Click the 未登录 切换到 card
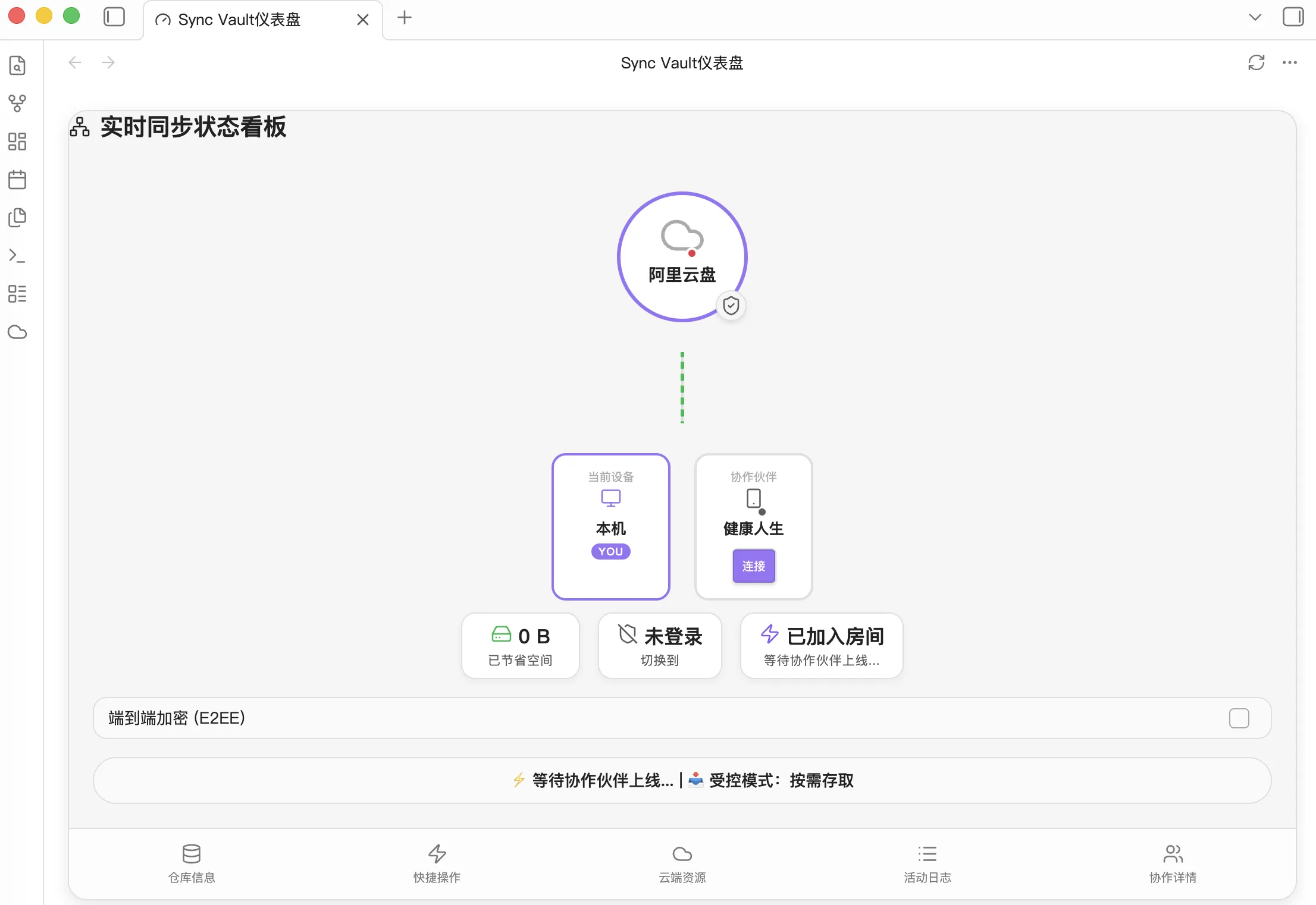Screen dimensions: 1316x905 [x=660, y=646]
